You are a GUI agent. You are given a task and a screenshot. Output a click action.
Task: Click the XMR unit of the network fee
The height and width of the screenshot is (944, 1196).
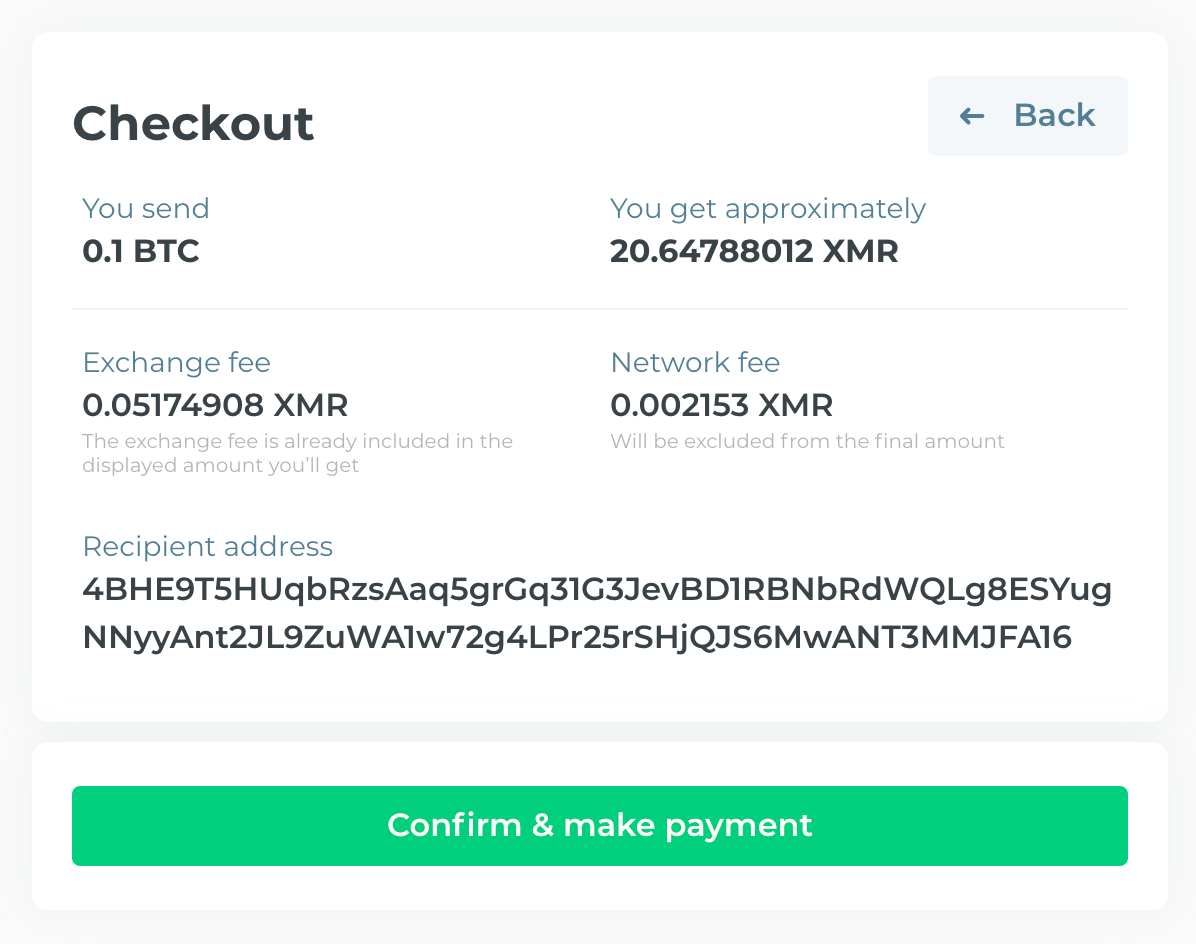click(795, 405)
